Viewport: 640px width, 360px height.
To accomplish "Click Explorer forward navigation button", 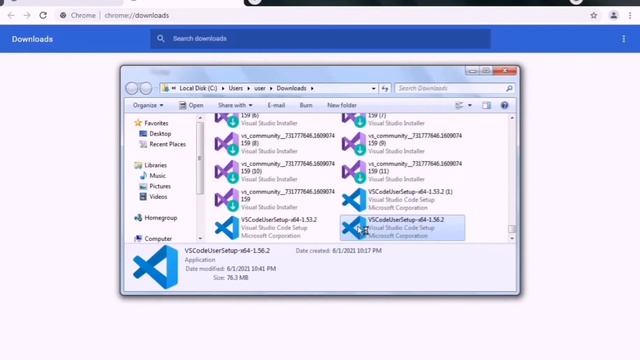I will click(146, 88).
